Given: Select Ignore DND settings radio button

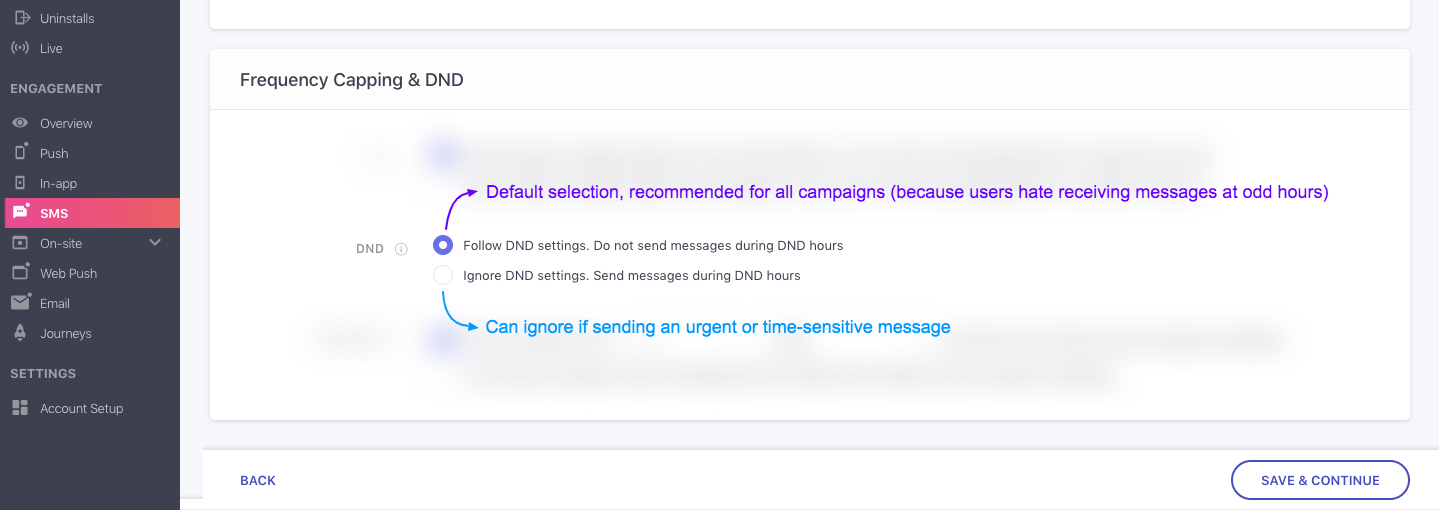Looking at the screenshot, I should (x=442, y=275).
